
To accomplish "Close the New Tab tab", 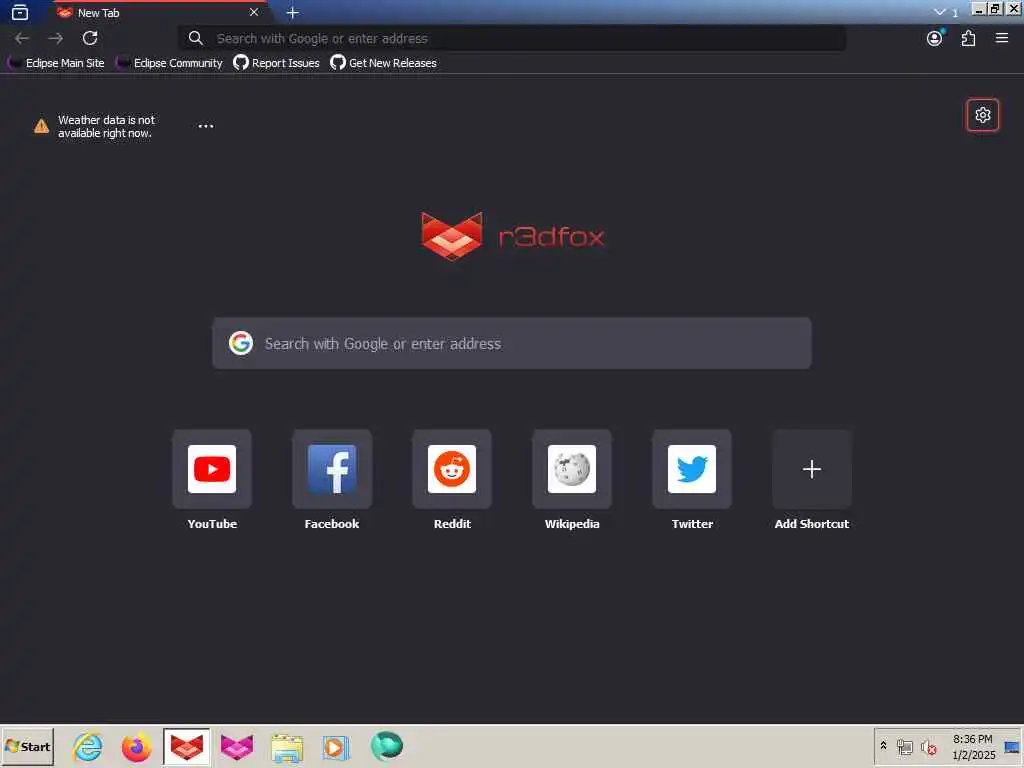I will (254, 12).
